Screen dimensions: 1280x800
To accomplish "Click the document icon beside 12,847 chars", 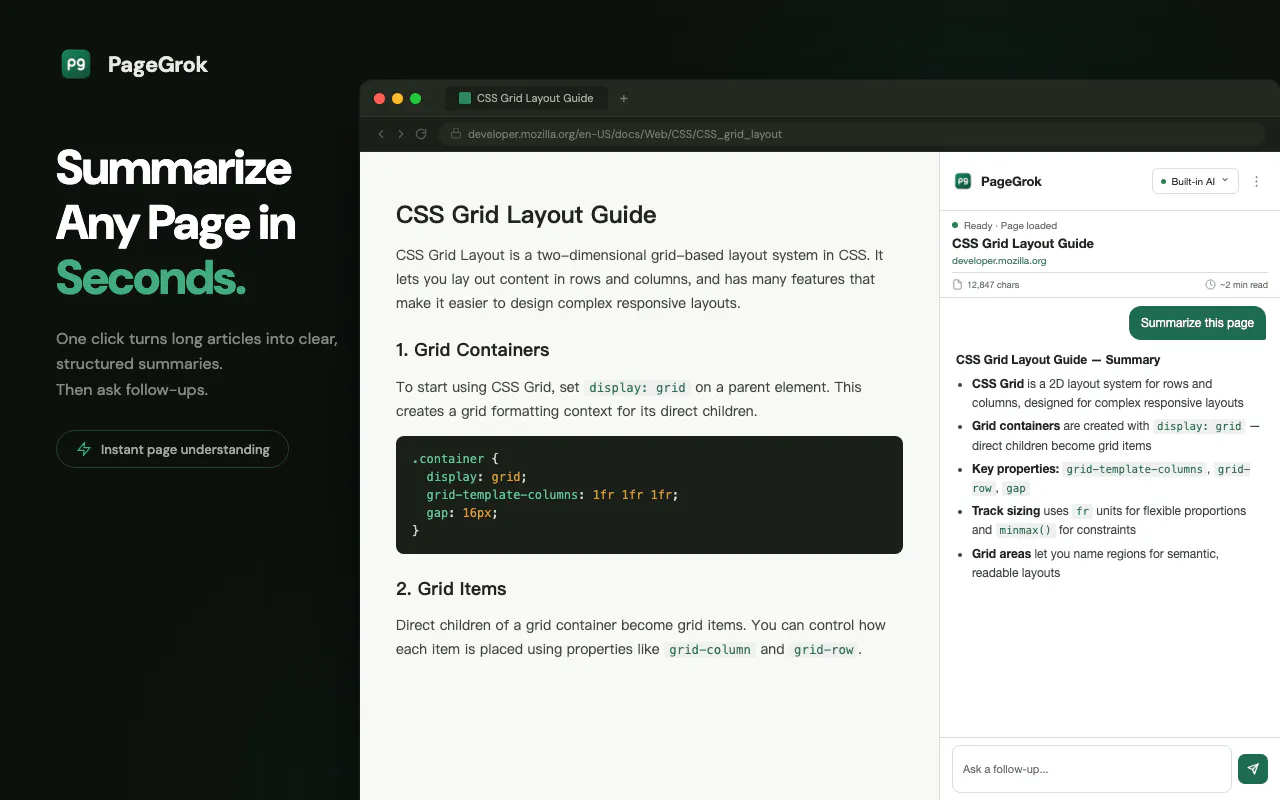I will point(958,285).
